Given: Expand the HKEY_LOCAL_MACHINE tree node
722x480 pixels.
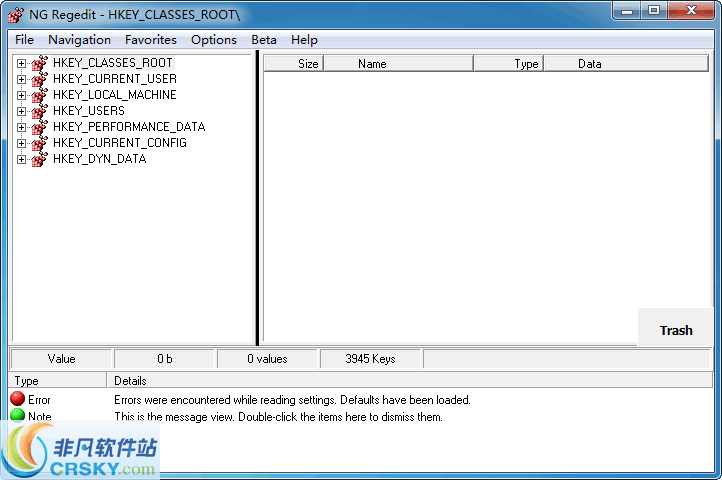Looking at the screenshot, I should pyautogui.click(x=21, y=95).
